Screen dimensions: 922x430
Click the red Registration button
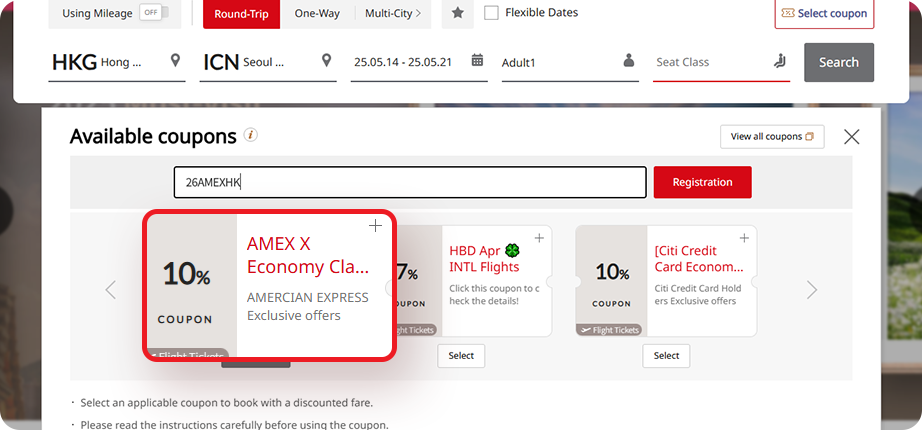tap(702, 182)
